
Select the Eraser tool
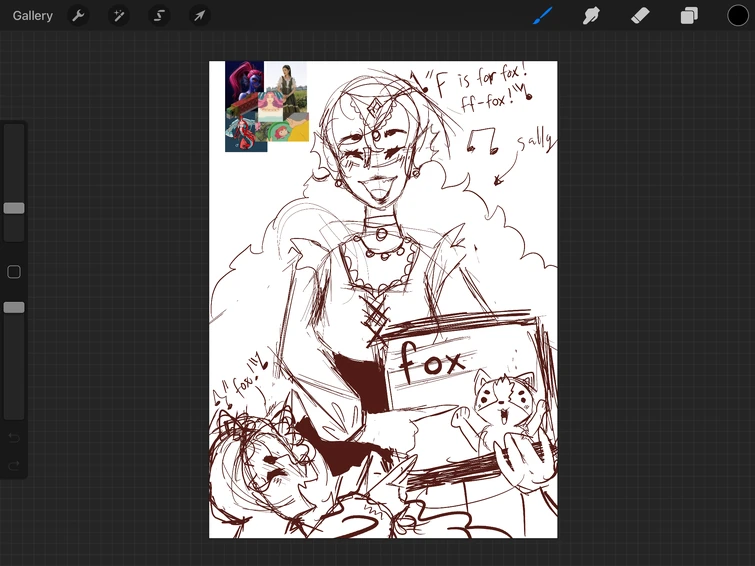640,16
